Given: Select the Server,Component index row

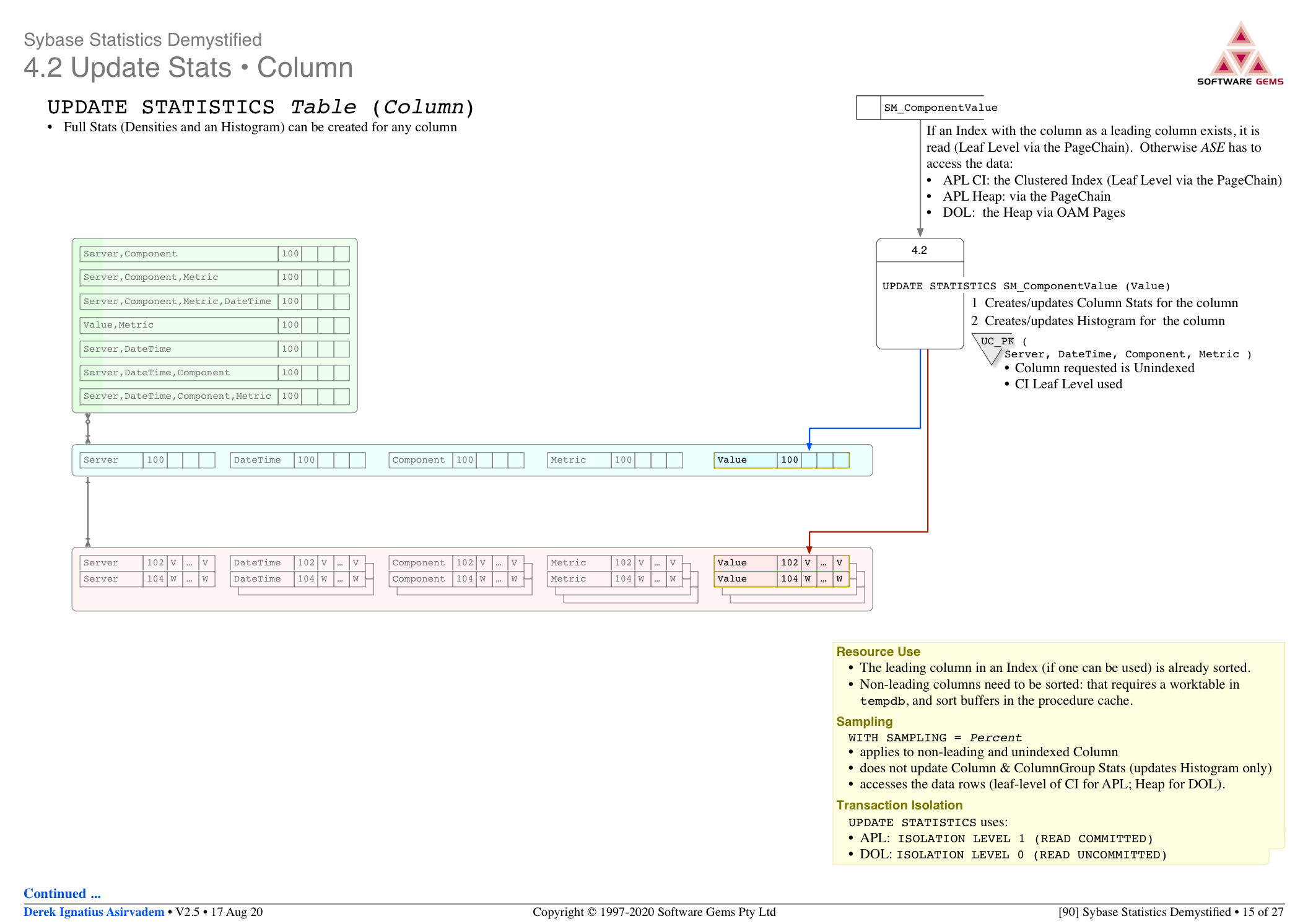Looking at the screenshot, I should click(x=214, y=254).
